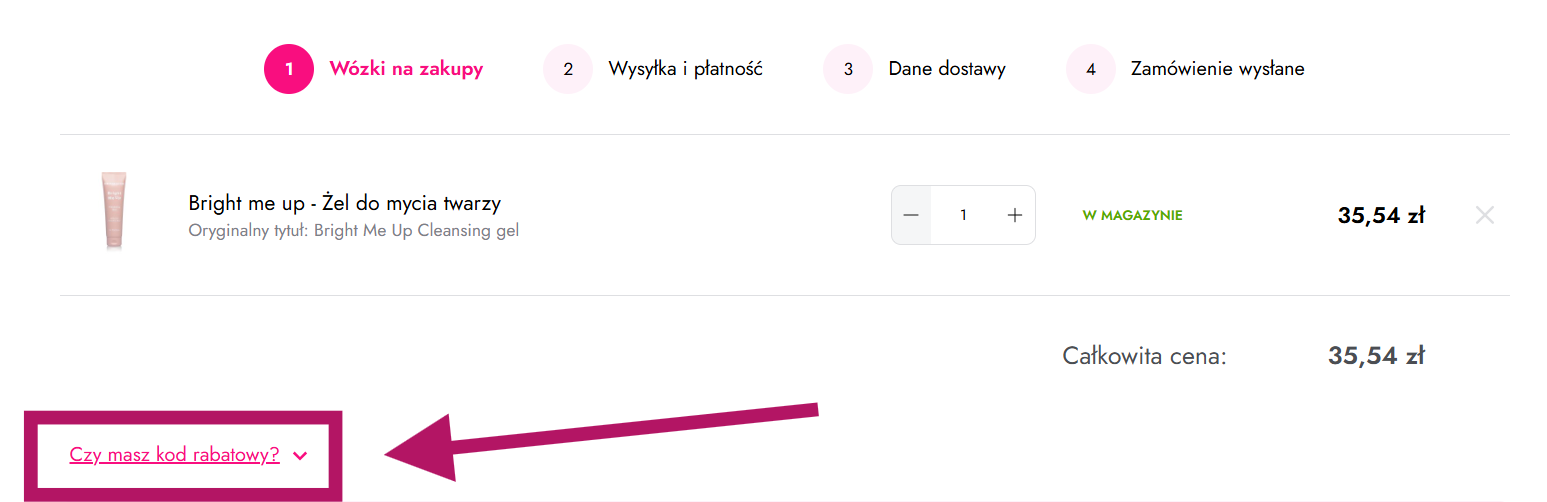Open the 'Czy masz kod rabatowy?' link
Image resolution: width=1547 pixels, height=502 pixels.
(174, 455)
